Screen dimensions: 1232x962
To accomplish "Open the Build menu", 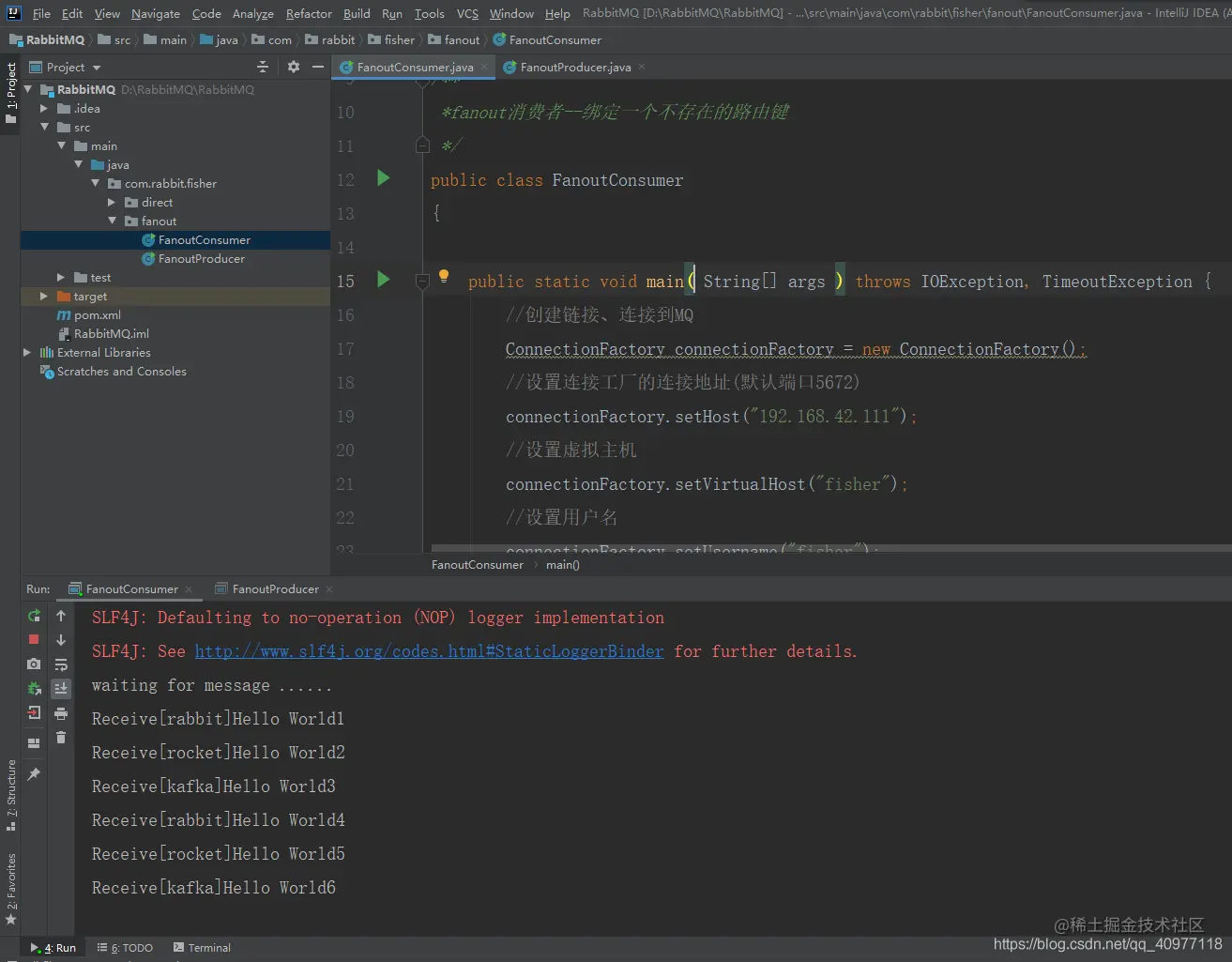I will (x=357, y=13).
